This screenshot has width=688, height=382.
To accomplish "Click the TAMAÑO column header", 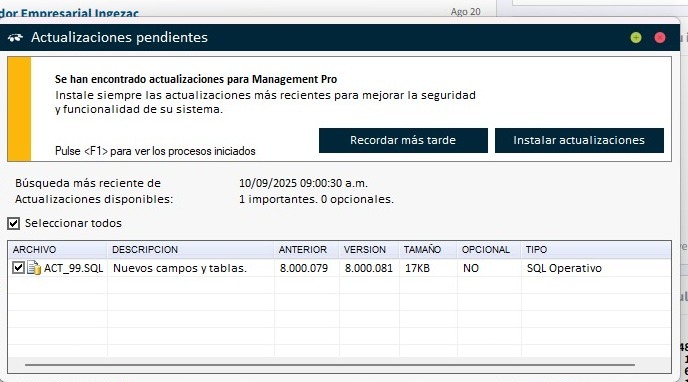I will coord(428,250).
